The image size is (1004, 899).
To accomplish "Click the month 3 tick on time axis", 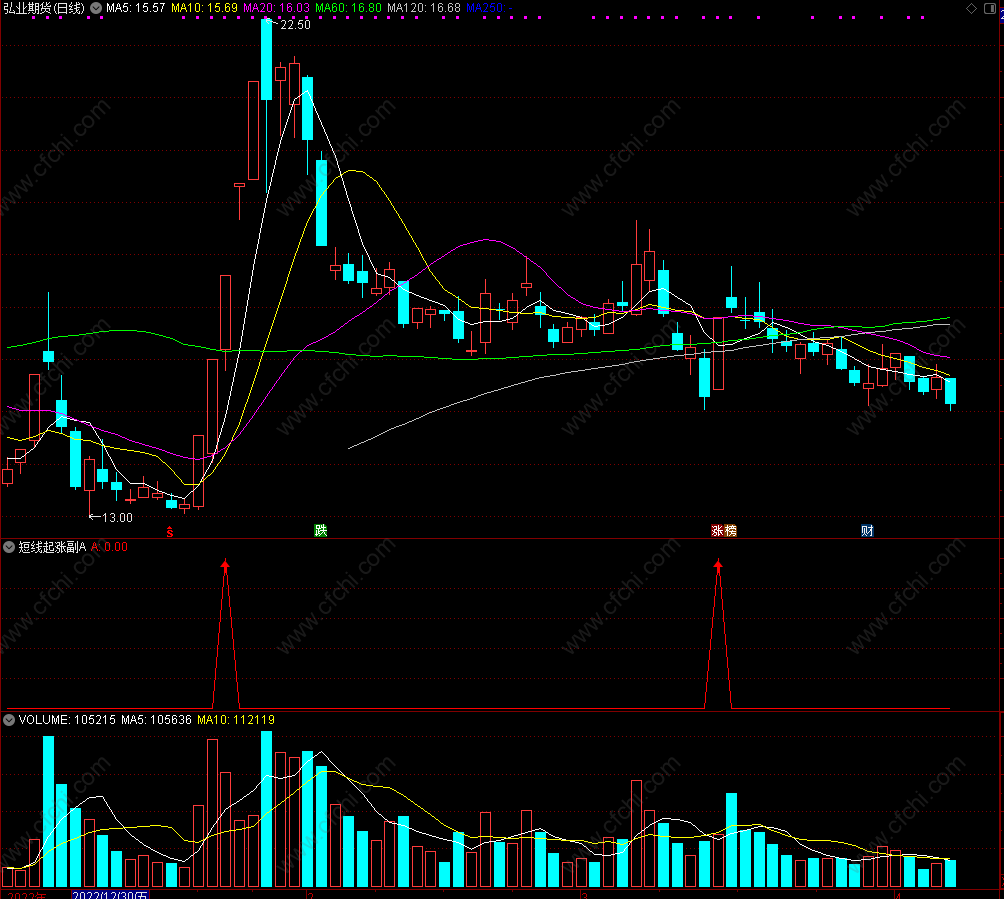I will (584, 895).
